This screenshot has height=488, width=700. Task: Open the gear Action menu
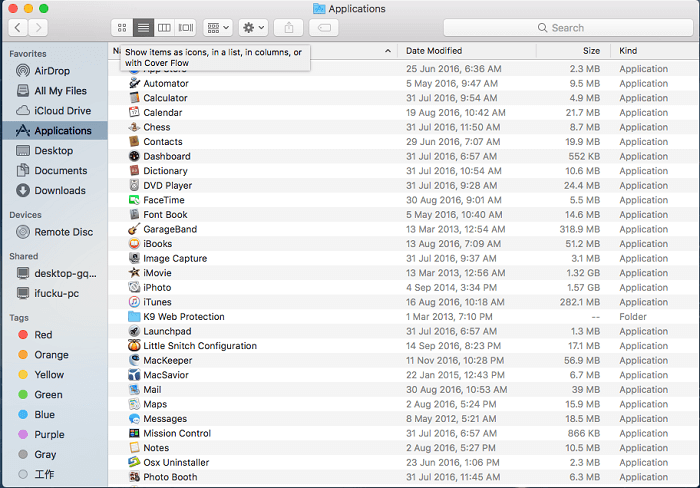(x=253, y=28)
